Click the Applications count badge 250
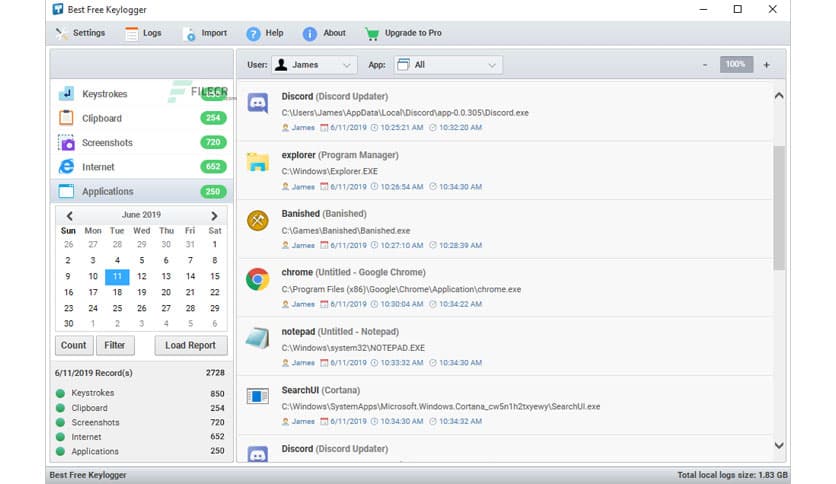Screen dimensions: 836x484 (213, 191)
